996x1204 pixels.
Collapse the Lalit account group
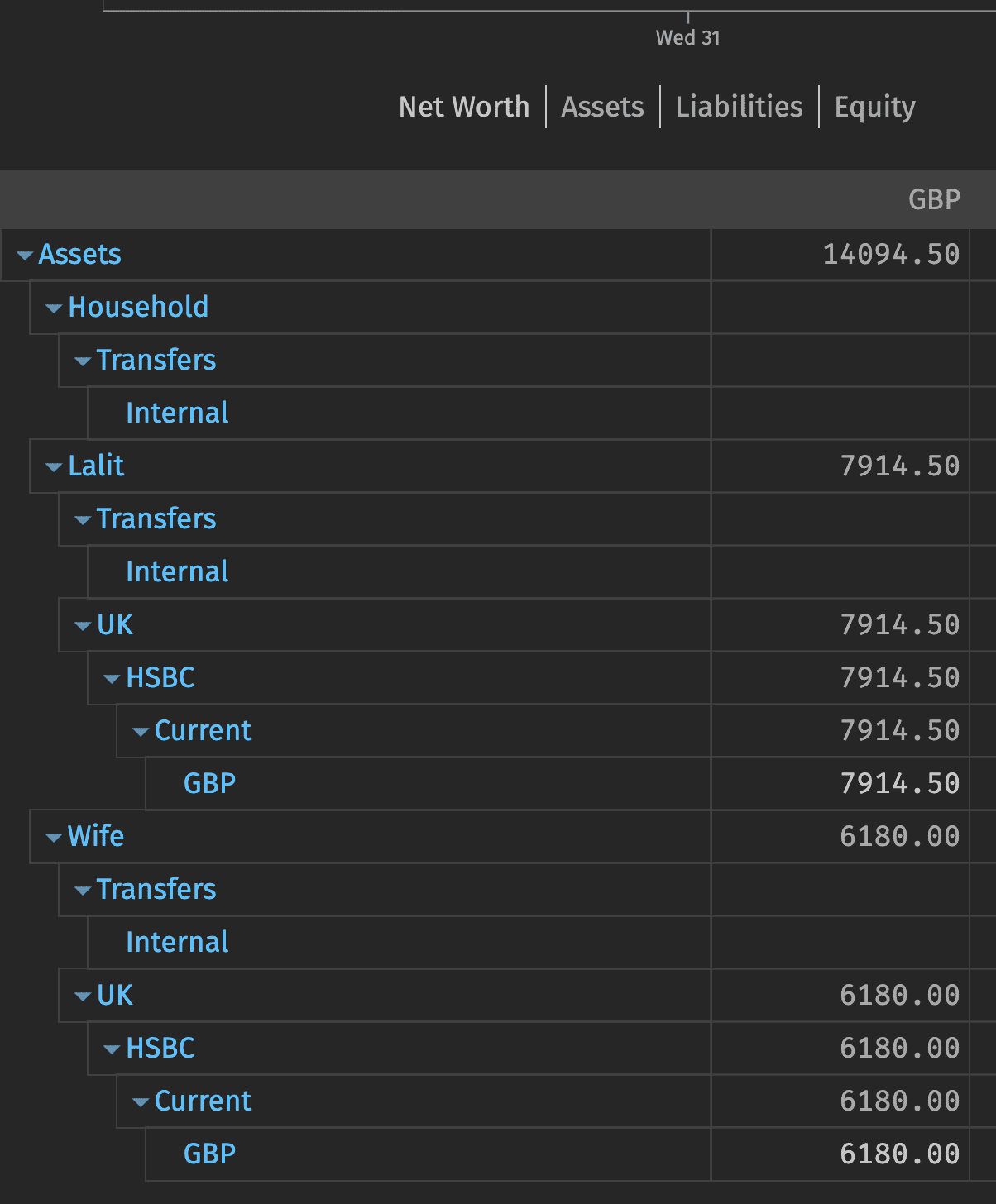[53, 466]
